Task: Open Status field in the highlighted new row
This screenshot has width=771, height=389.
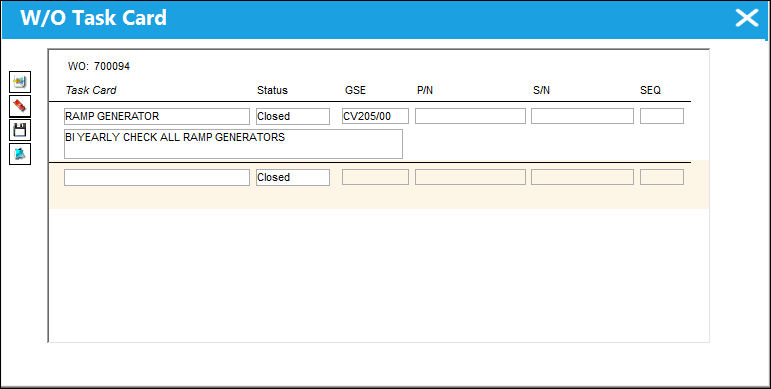Action: click(293, 178)
